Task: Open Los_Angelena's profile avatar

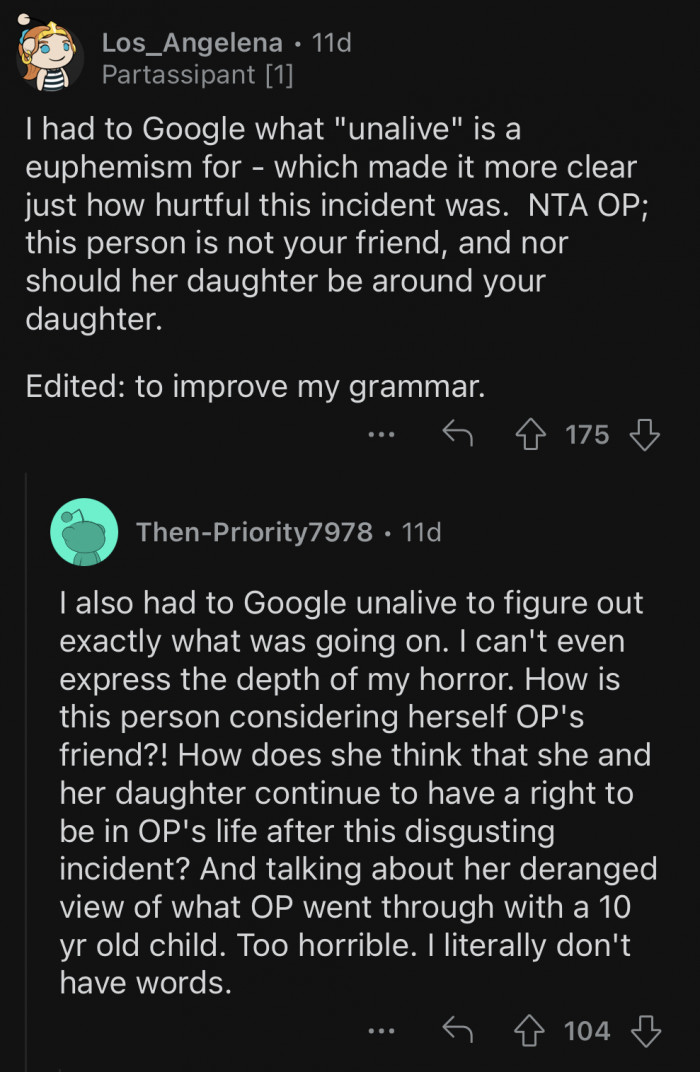Action: point(47,55)
